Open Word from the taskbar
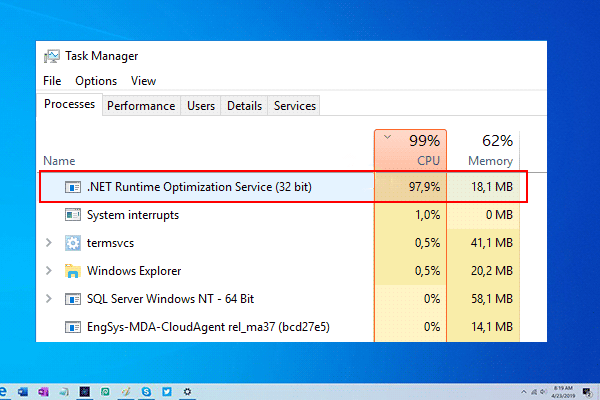 pos(23,391)
